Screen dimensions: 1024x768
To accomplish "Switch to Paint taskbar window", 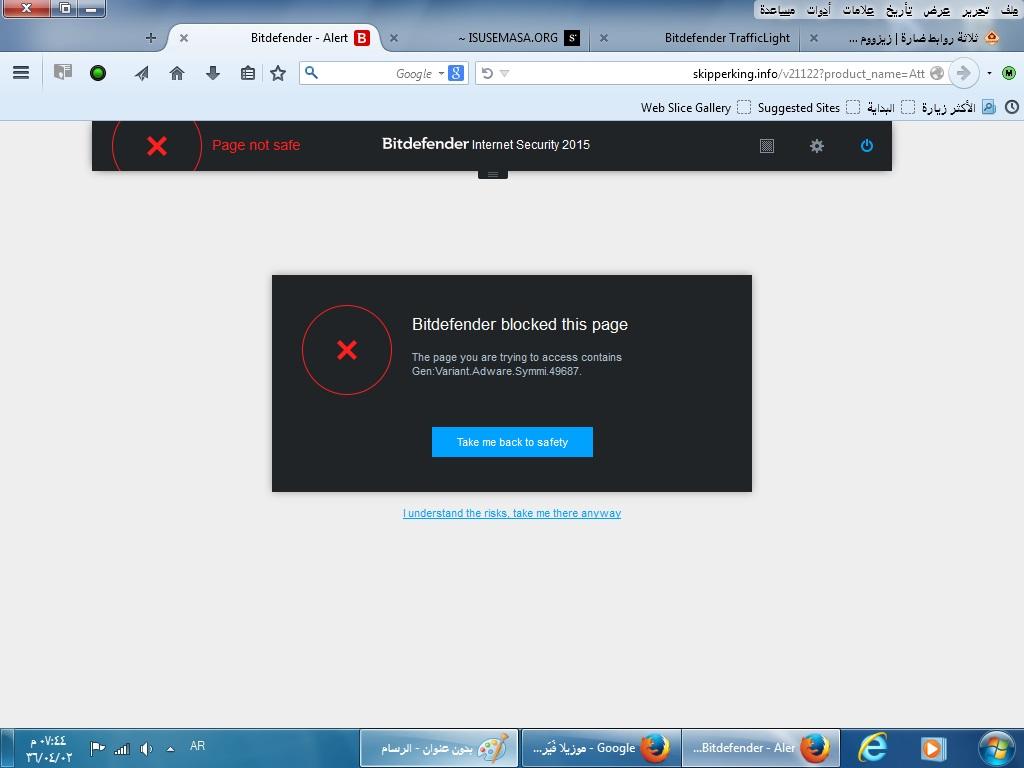I will click(x=440, y=748).
